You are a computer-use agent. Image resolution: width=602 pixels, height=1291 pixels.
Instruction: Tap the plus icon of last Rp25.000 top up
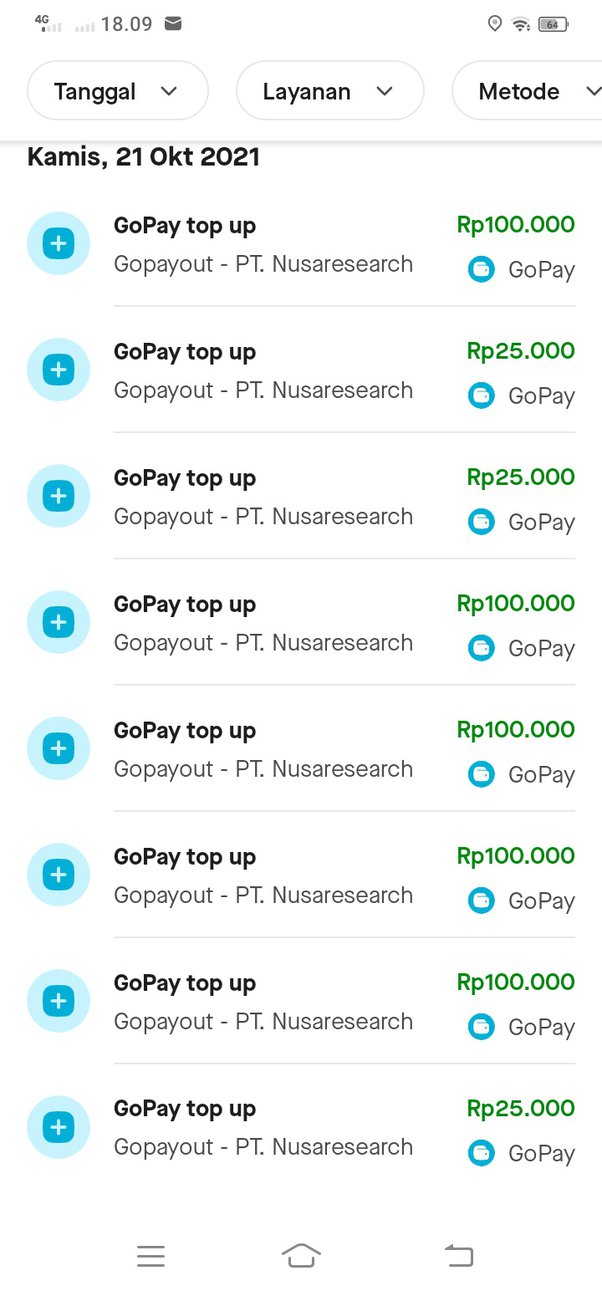point(58,1127)
